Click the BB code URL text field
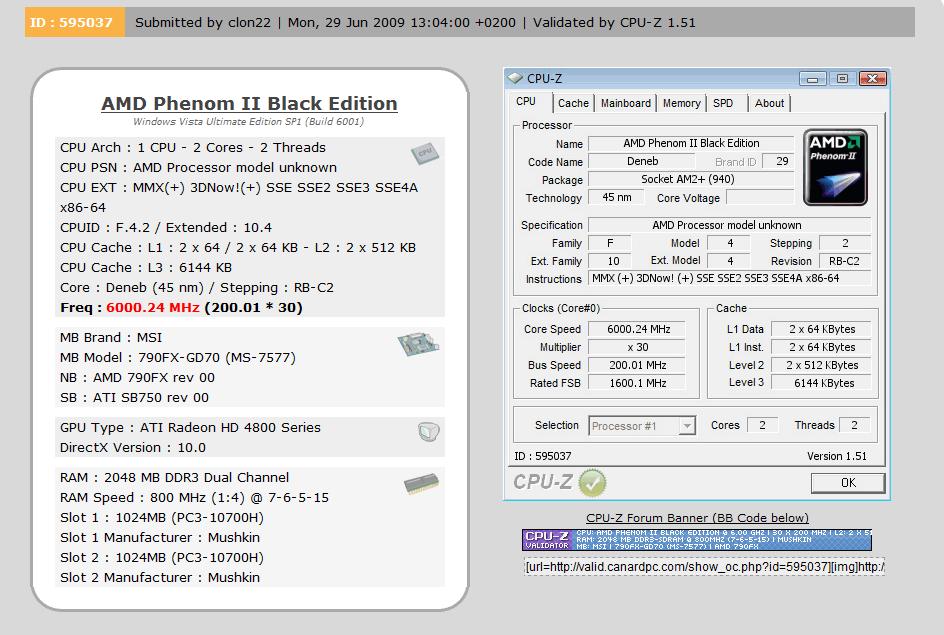 point(704,567)
